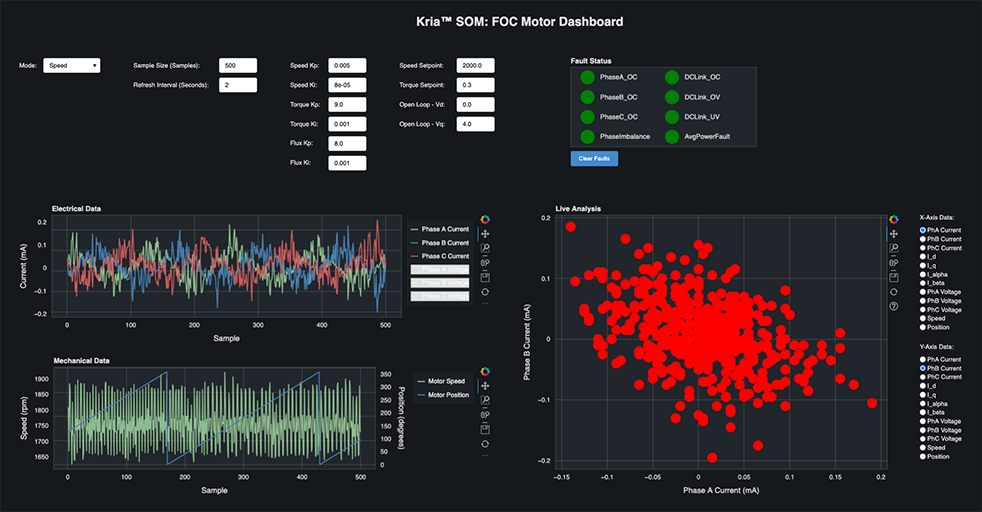The width and height of the screenshot is (982, 512).
Task: Click the Torque Setpoint input field
Action: (x=475, y=85)
